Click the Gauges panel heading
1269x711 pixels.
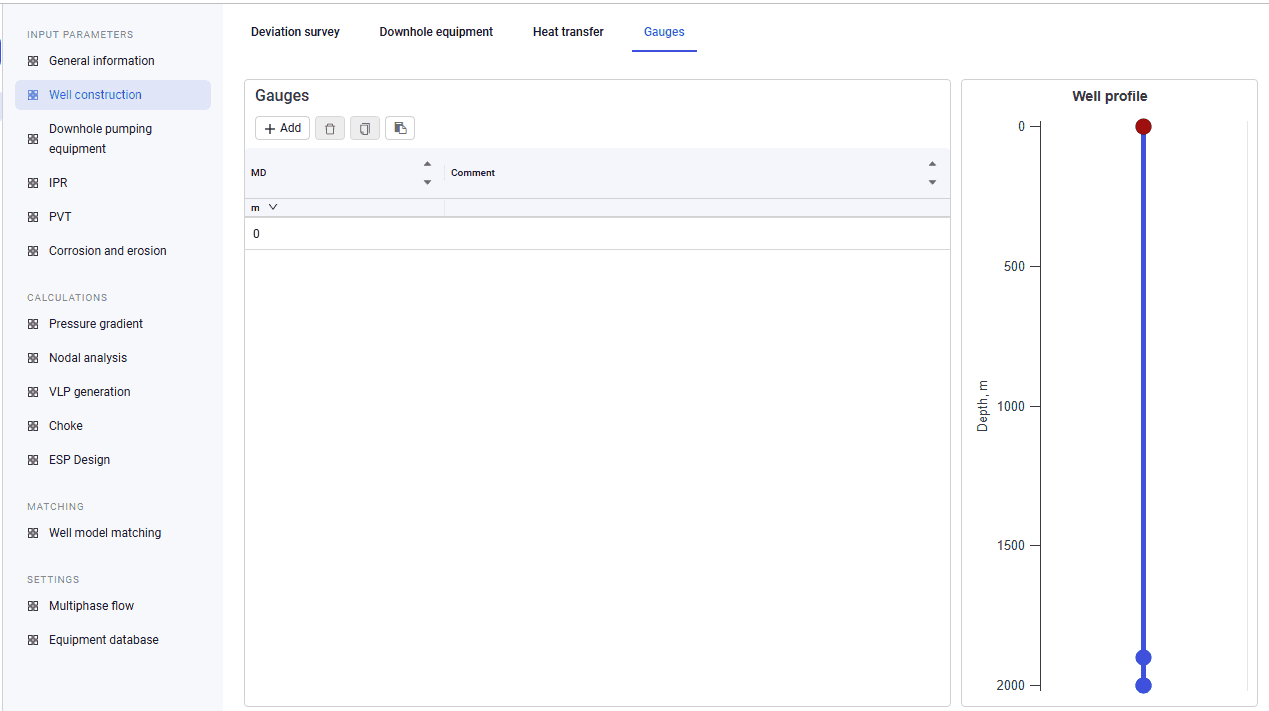[x=282, y=96]
